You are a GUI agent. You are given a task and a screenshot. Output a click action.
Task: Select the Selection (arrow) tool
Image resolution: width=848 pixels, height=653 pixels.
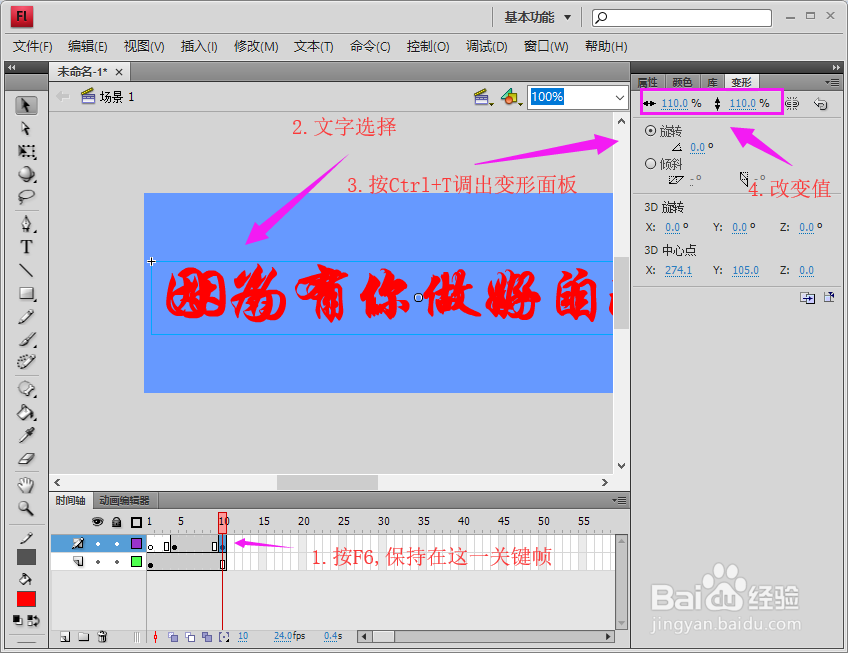(x=26, y=105)
